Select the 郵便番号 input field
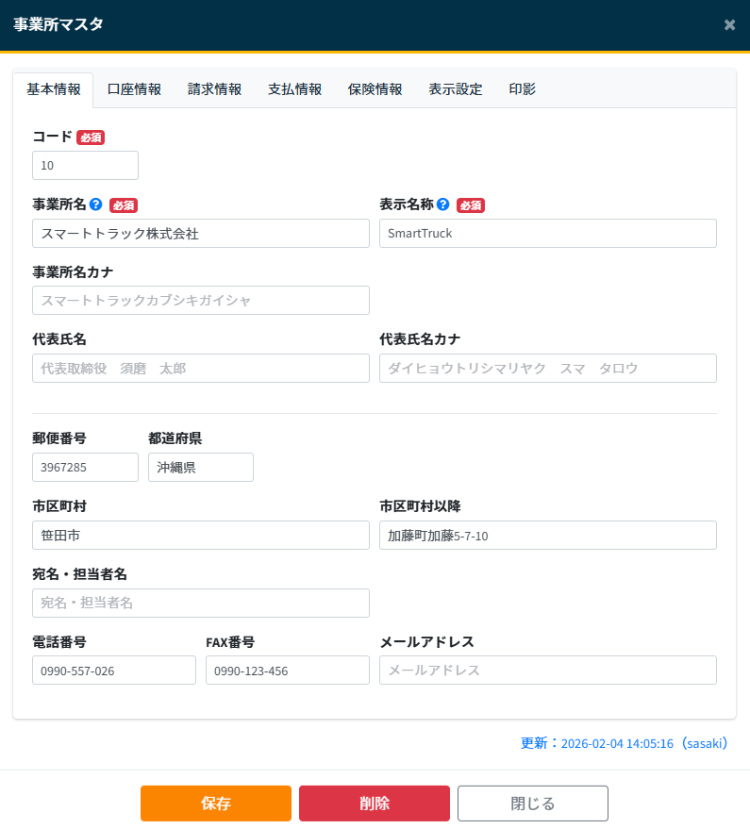This screenshot has height=831, width=750. (85, 467)
